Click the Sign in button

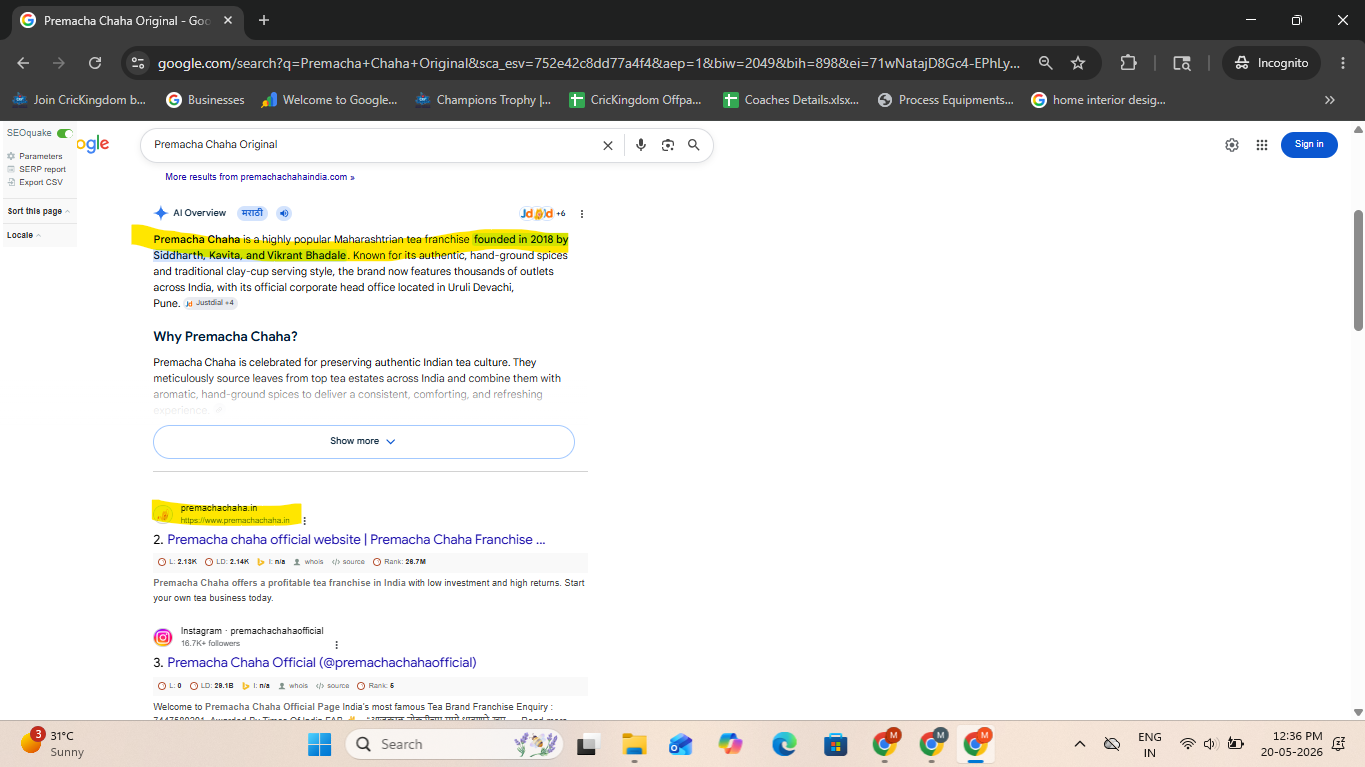click(1309, 144)
